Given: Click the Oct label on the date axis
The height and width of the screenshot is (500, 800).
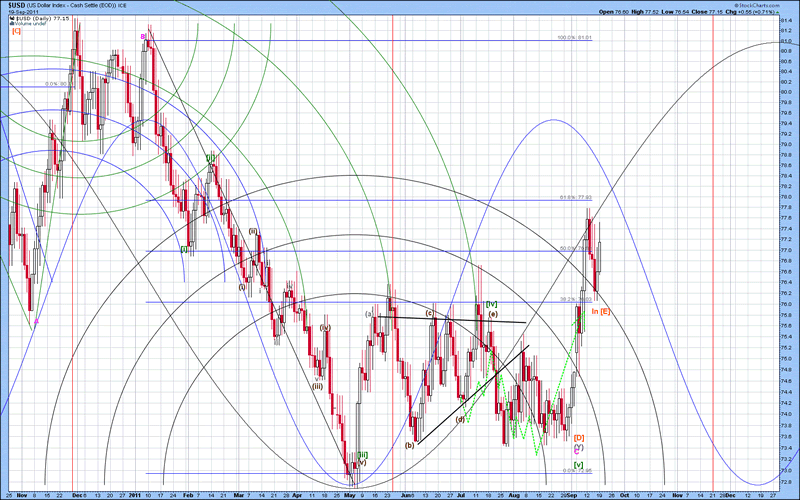Looking at the screenshot, I should [625, 494].
